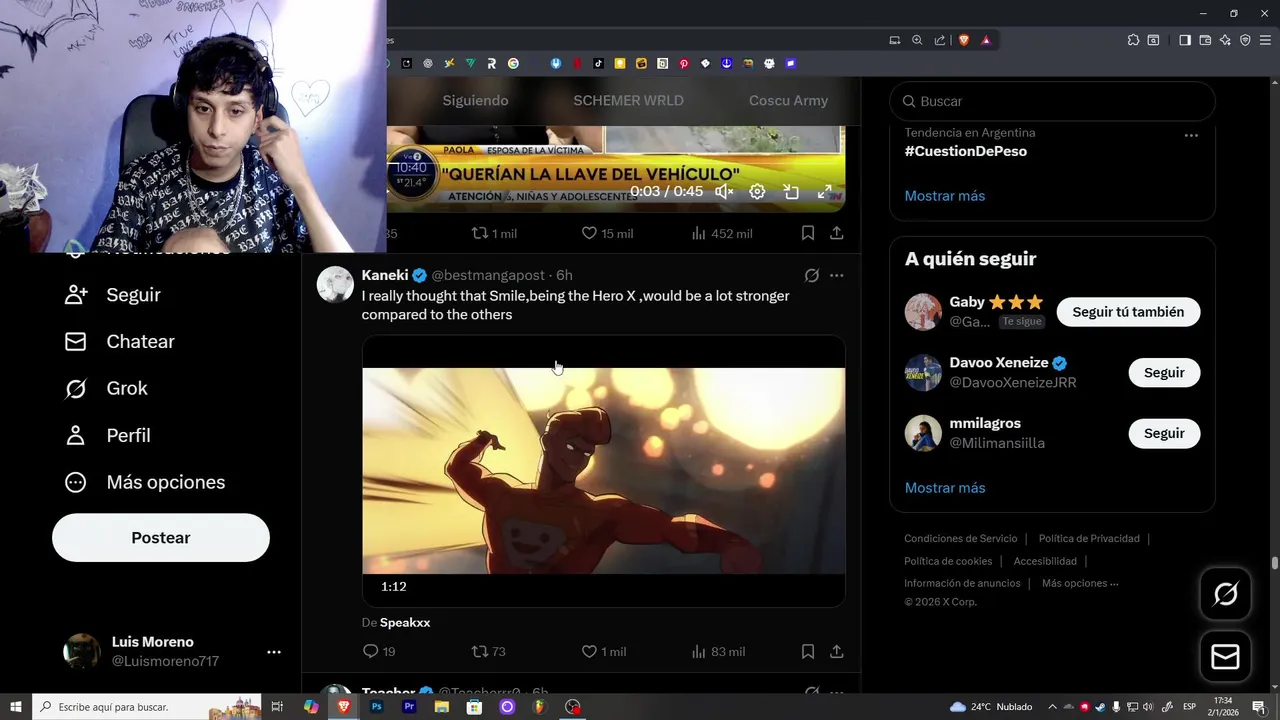Image resolution: width=1280 pixels, height=720 pixels.
Task: Open Brave Wallet icon
Action: coord(1205,40)
